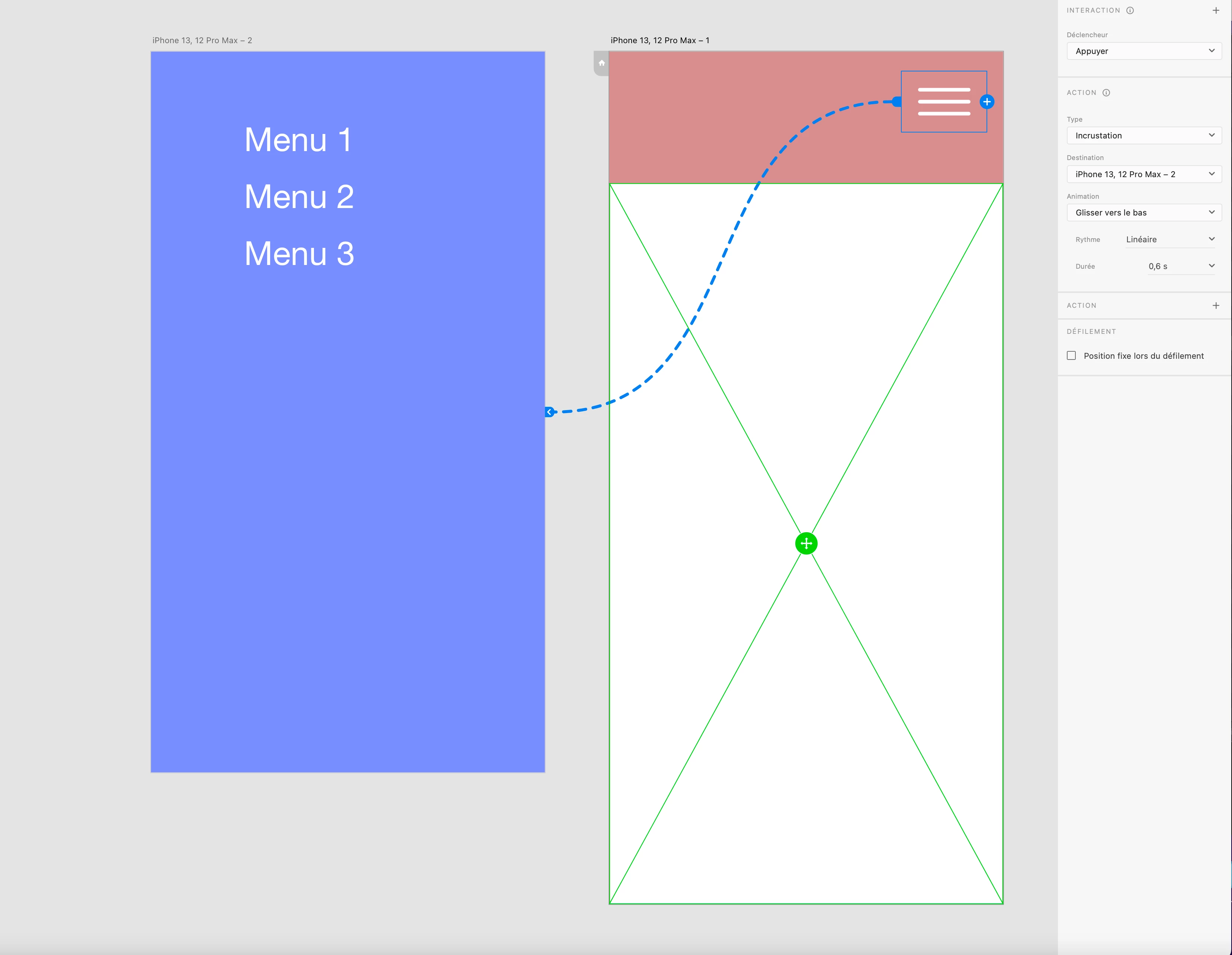The width and height of the screenshot is (1232, 955).
Task: Add a new interaction with plus icon
Action: 1216,11
